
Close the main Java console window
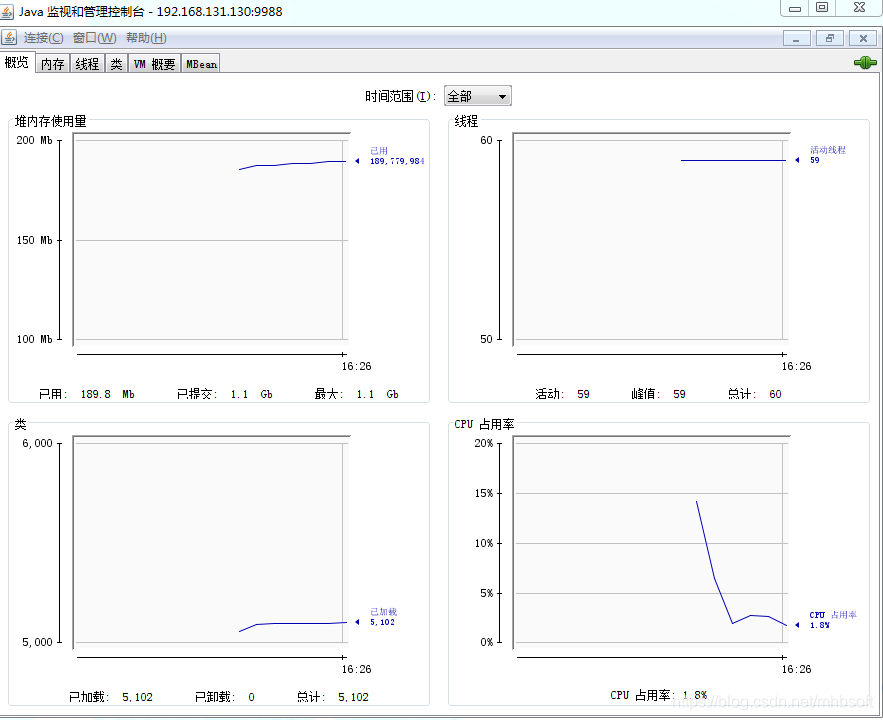[859, 8]
